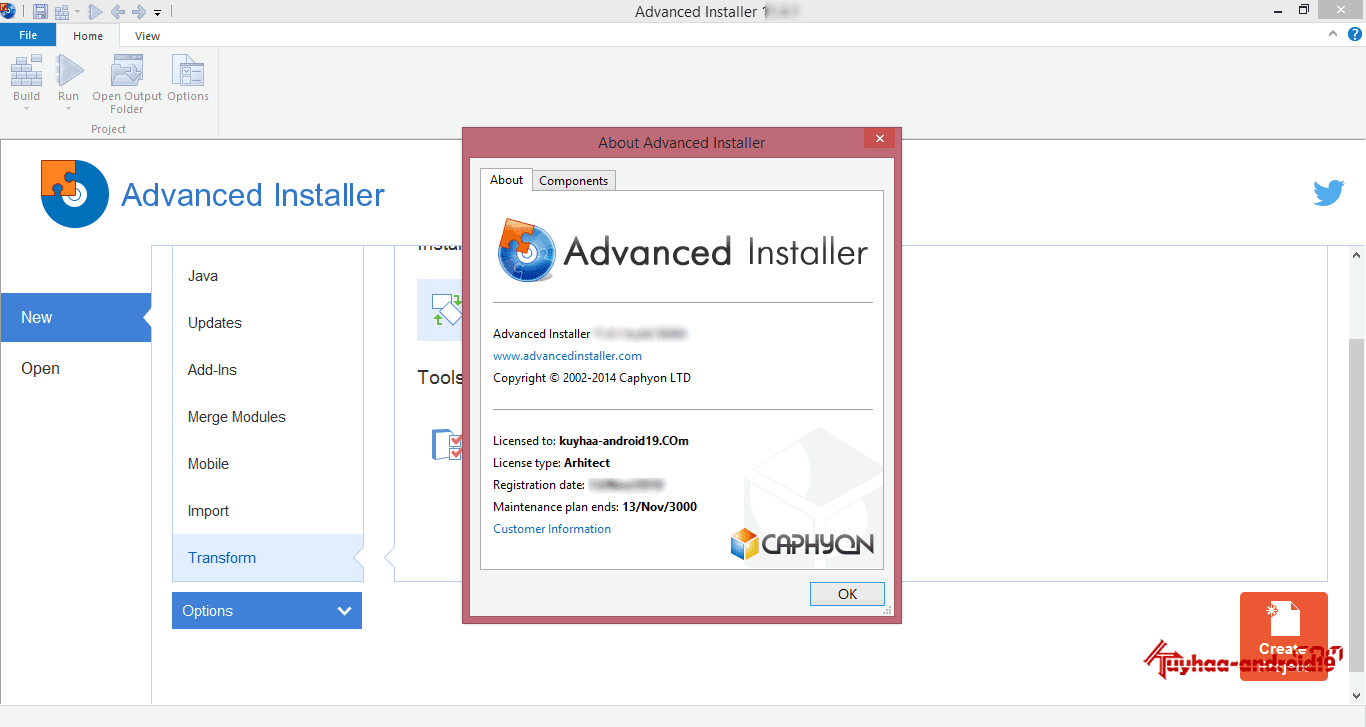Click the Open Output Folder ribbon icon
Screen dimensions: 1366x727
click(x=127, y=71)
